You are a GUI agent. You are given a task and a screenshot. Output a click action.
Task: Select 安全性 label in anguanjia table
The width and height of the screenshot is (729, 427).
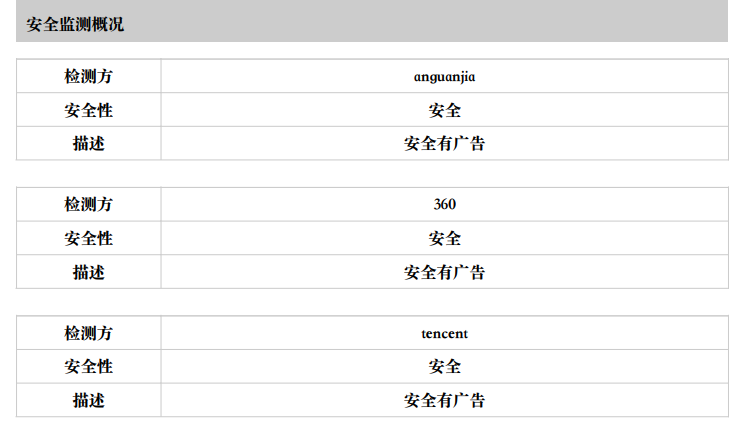click(x=88, y=110)
